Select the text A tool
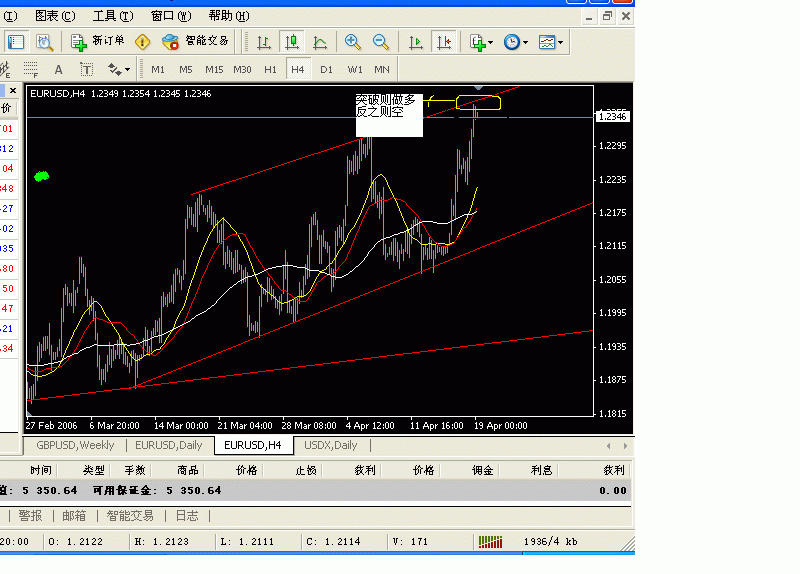Screen dimensions: 800x574 point(59,69)
